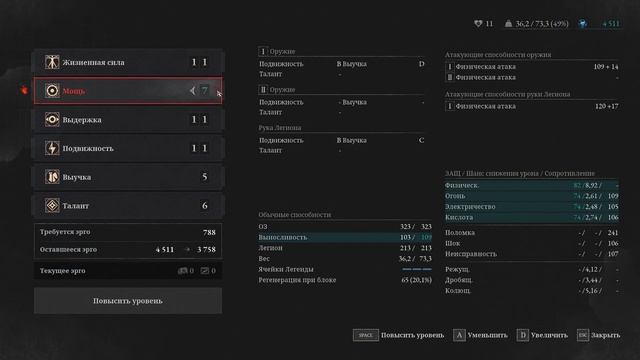Click the Колющ. damage reduction row
Screen dimensions: 640x360
coord(531,291)
